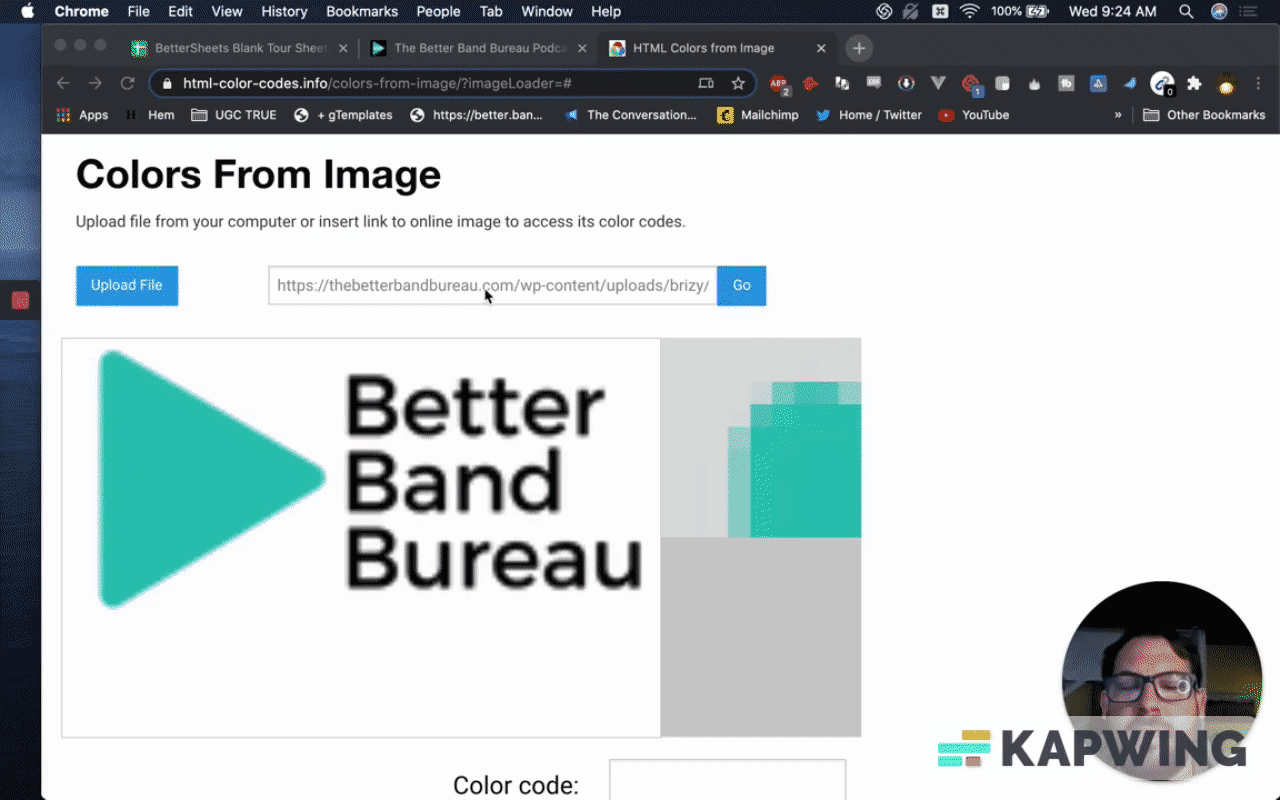Click the red spiral extension with badge 1
This screenshot has width=1280, height=800.
pyautogui.click(x=970, y=85)
